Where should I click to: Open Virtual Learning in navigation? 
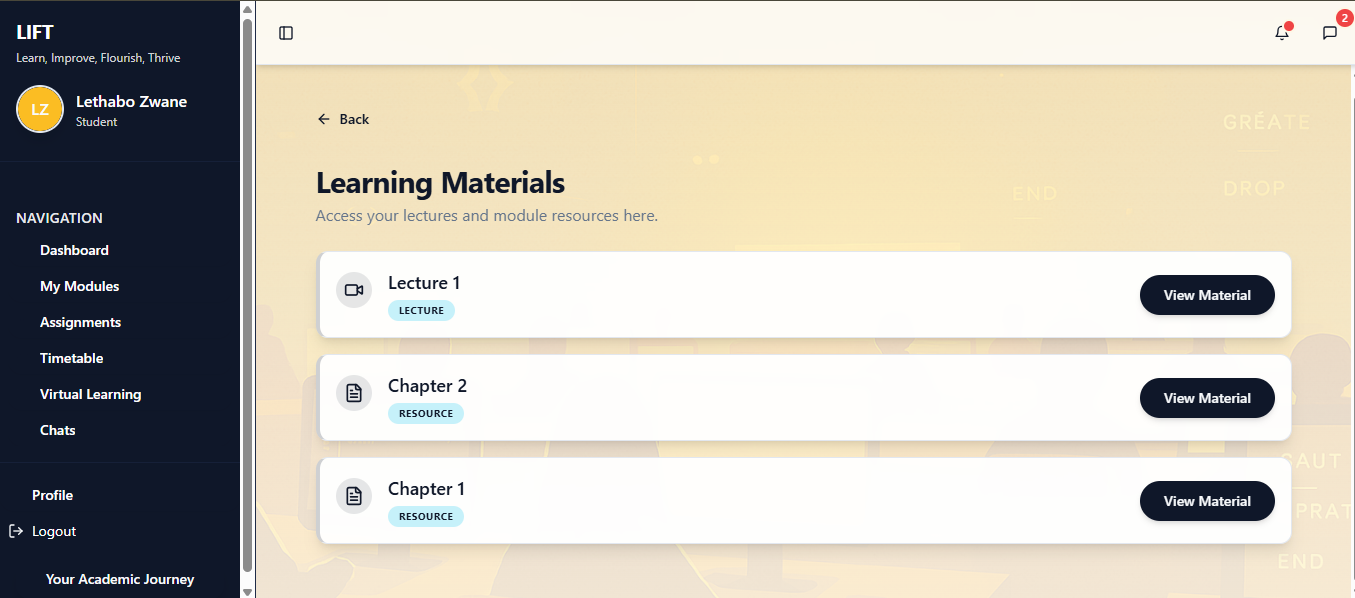[x=90, y=394]
